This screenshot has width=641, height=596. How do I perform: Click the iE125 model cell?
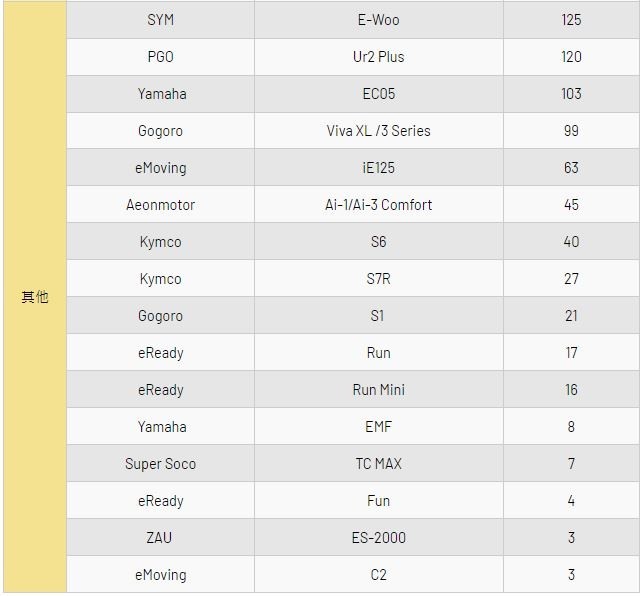pyautogui.click(x=379, y=168)
